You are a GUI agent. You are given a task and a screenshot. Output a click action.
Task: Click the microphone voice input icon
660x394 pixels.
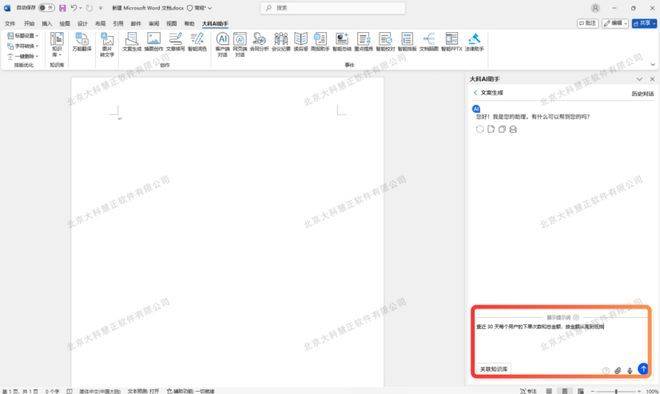point(630,370)
